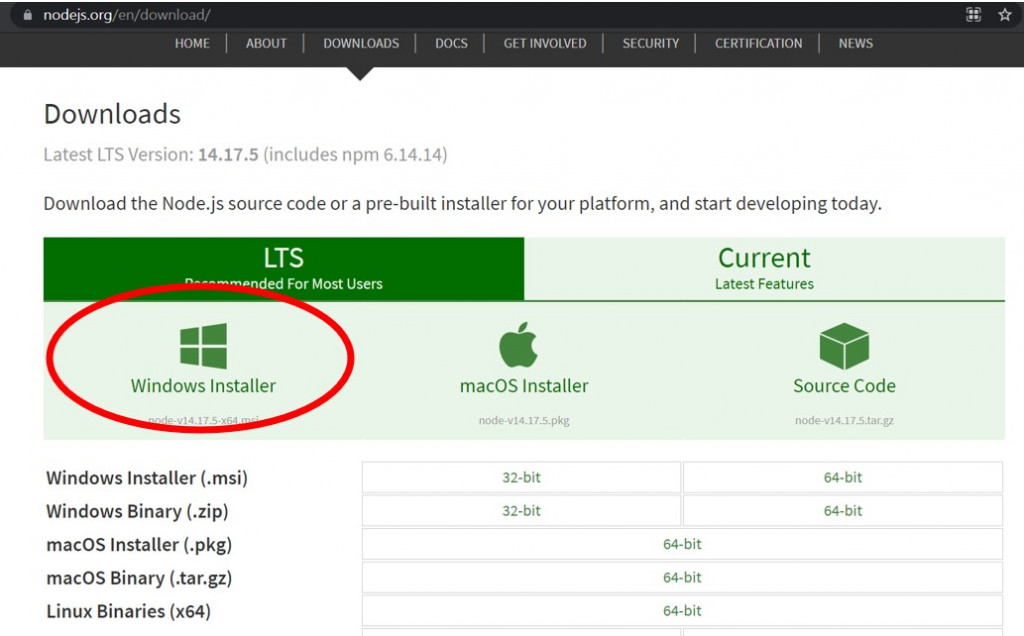Click the padlock site-info icon

coord(27,15)
